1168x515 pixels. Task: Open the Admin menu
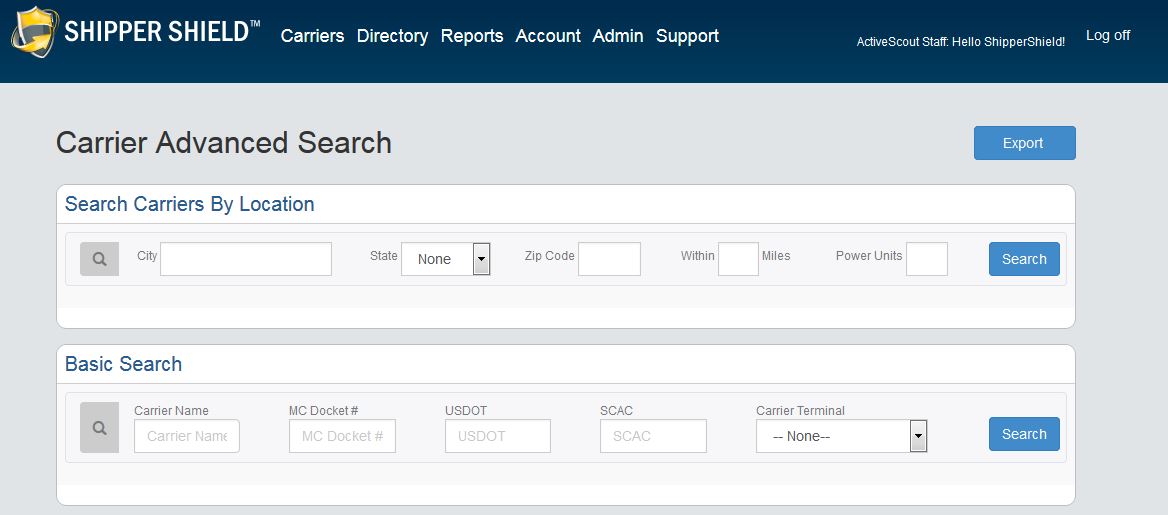(x=618, y=36)
